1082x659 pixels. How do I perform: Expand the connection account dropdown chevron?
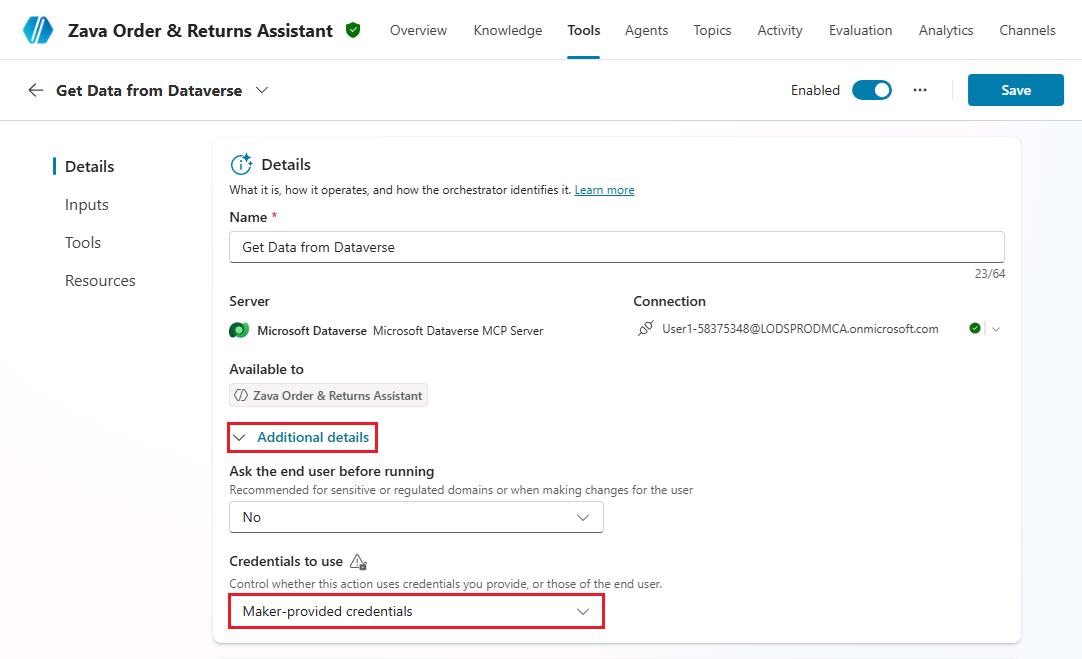996,329
